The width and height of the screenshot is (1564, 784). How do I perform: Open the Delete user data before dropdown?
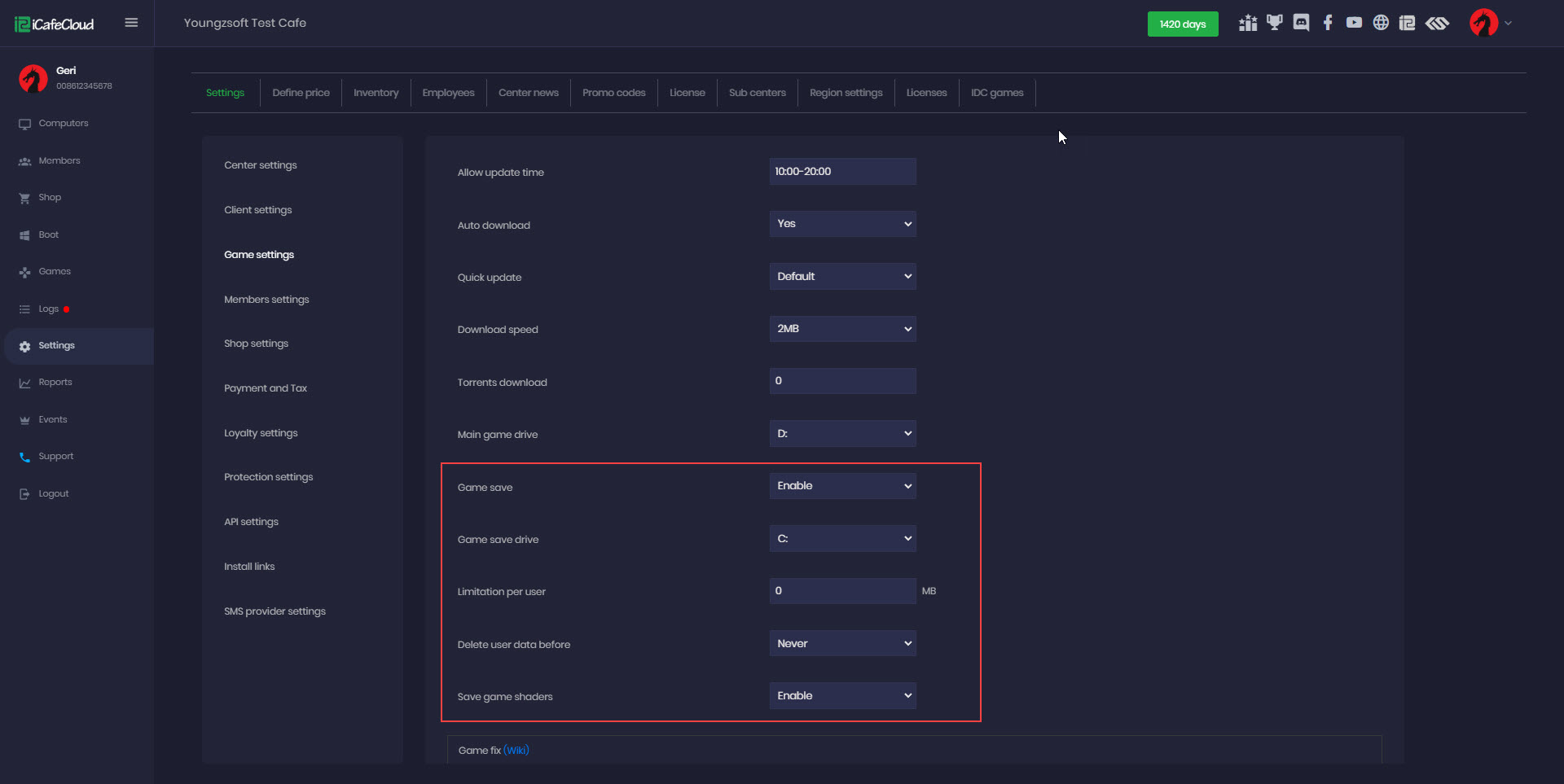click(842, 644)
